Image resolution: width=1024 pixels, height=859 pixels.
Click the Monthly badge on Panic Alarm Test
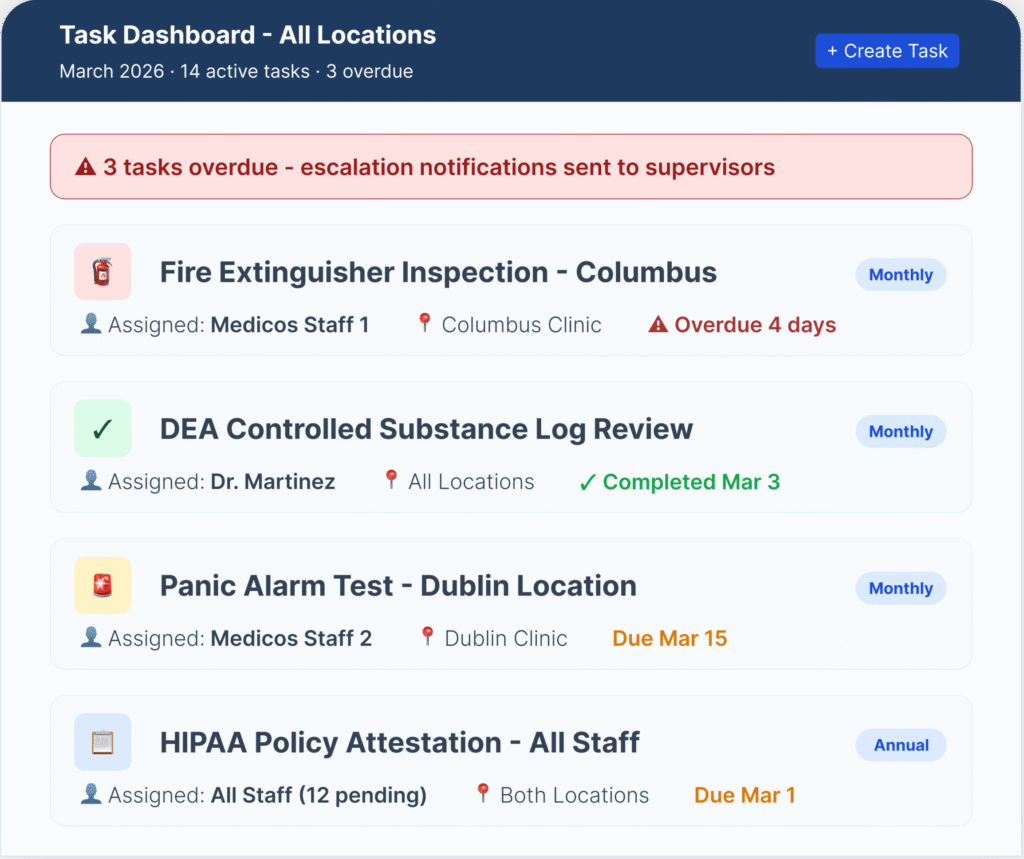pyautogui.click(x=900, y=589)
